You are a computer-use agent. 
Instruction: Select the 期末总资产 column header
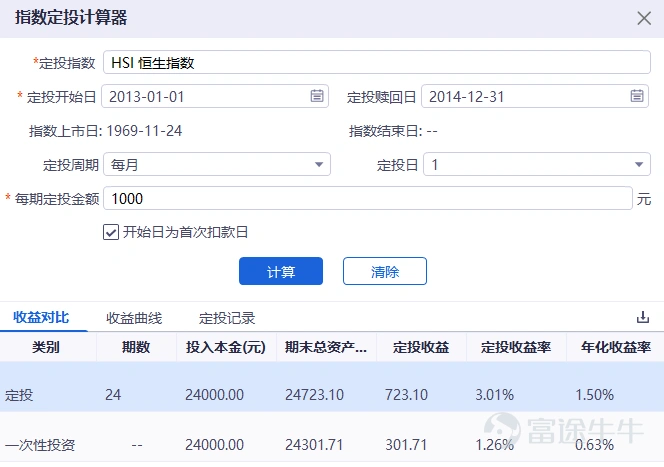coord(326,347)
